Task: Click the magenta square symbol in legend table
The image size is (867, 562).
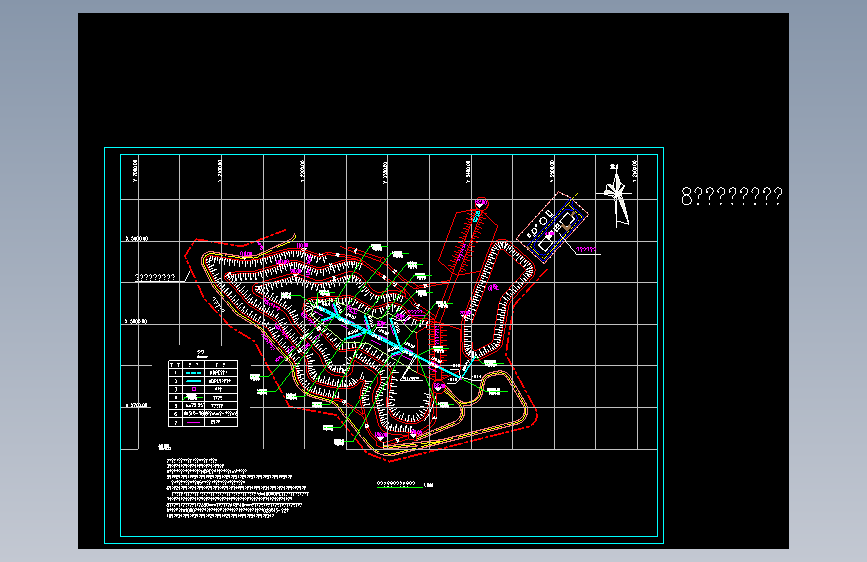Action: [194, 389]
